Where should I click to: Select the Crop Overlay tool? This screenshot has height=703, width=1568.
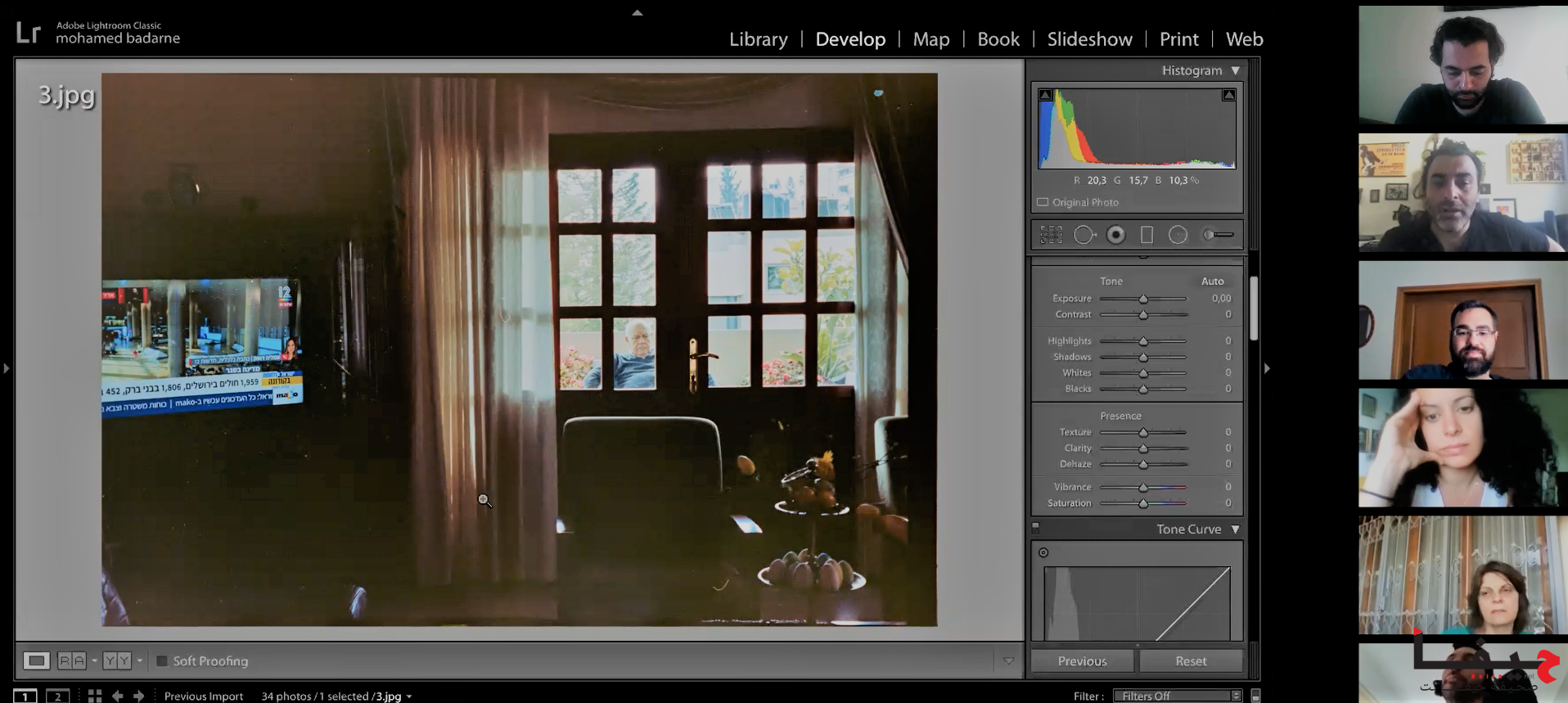[1051, 235]
